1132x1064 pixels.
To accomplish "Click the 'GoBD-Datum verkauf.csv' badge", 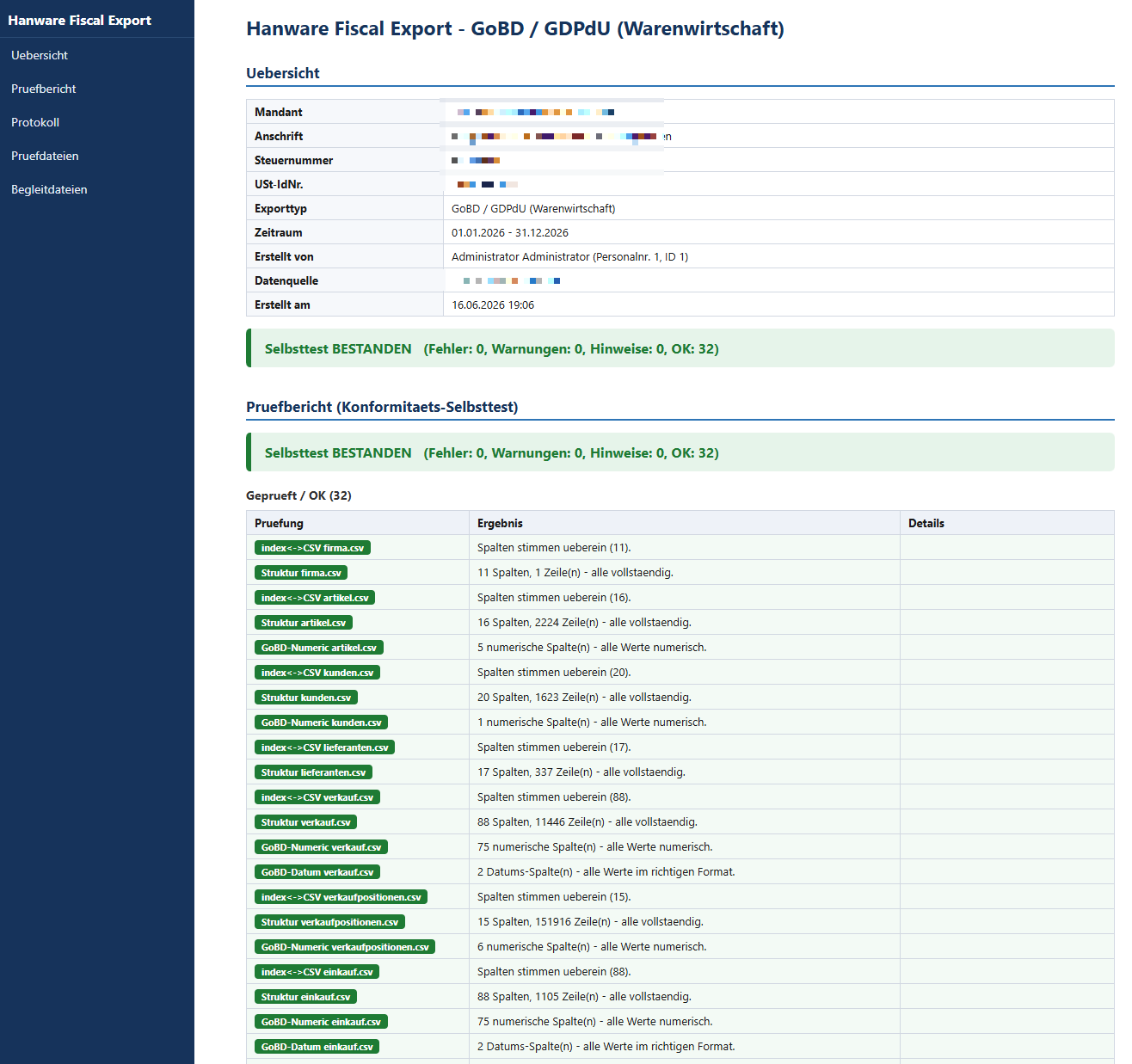I will 317,872.
